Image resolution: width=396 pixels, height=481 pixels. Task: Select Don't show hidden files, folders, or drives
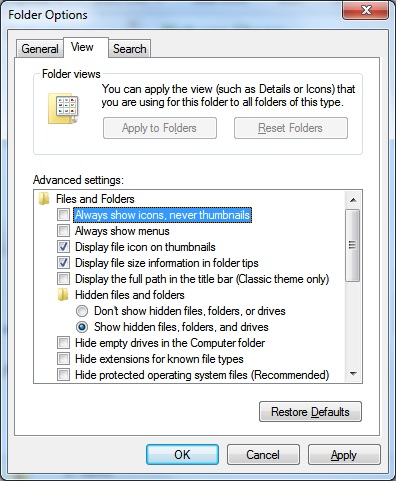point(82,311)
